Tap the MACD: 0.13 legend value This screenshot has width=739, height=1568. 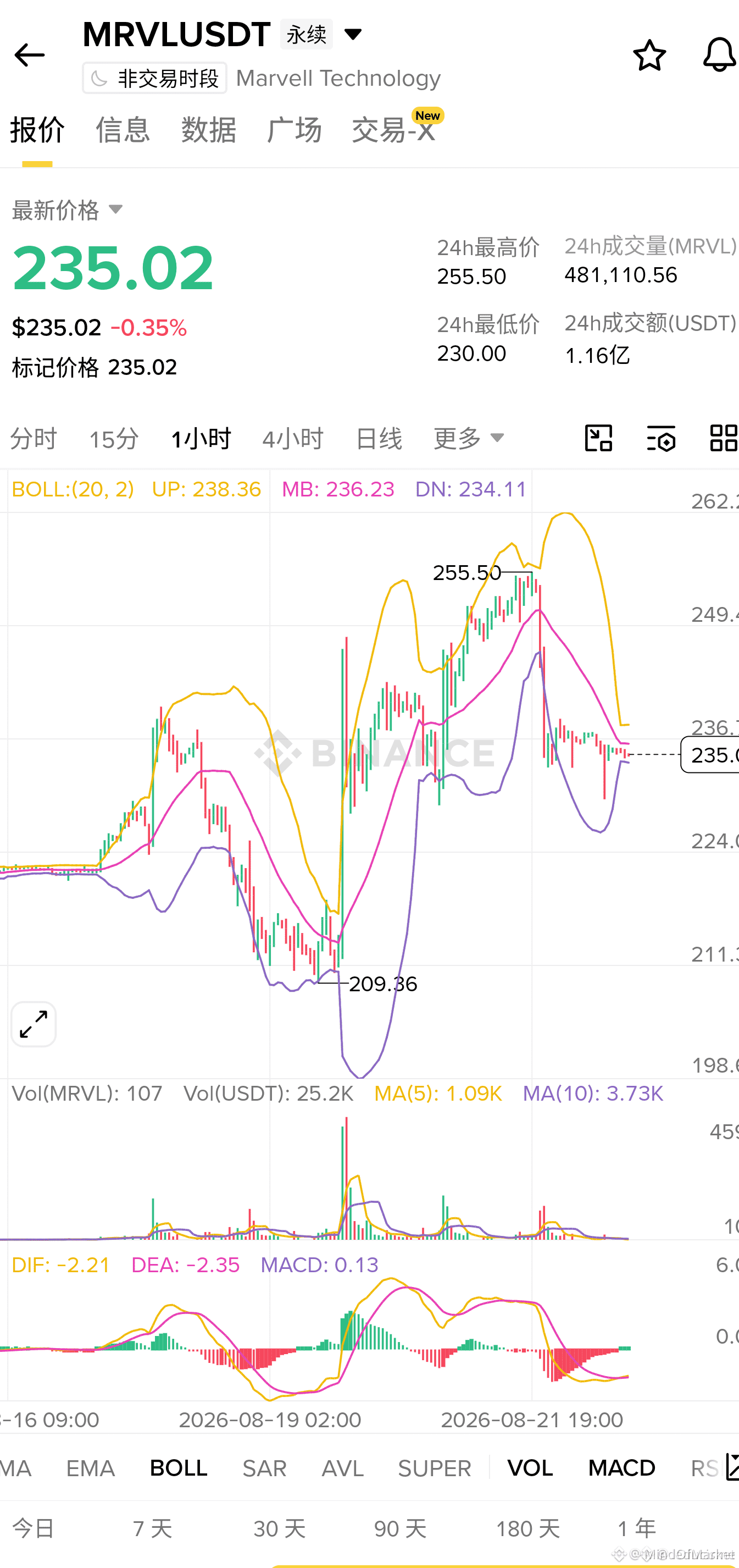point(319,1265)
